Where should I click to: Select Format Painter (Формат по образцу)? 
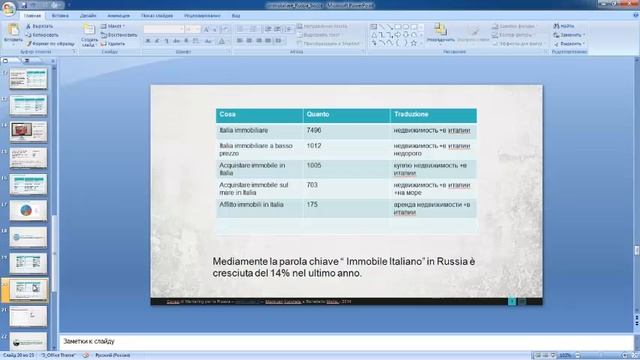pyautogui.click(x=50, y=44)
